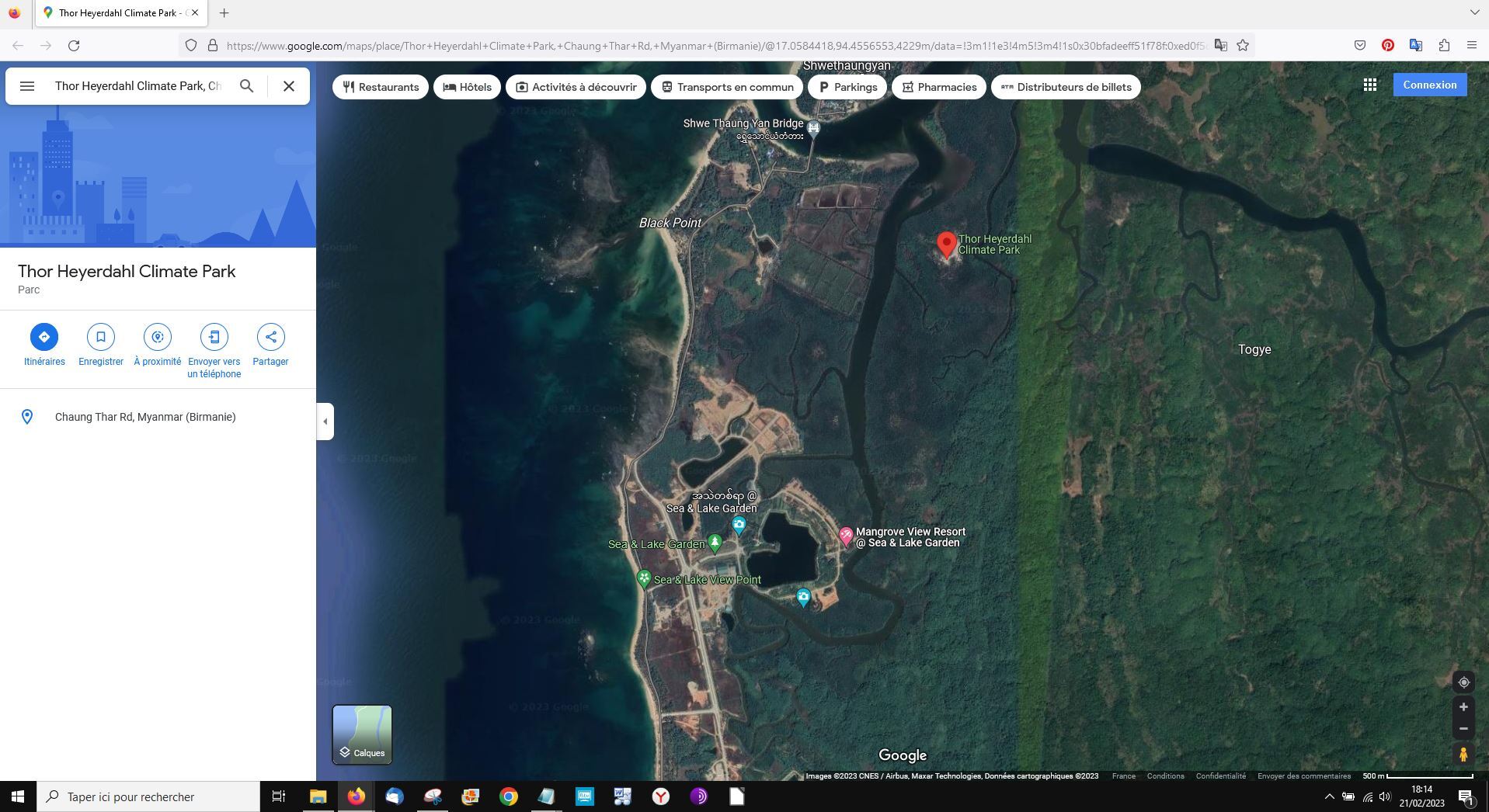
Task: Click the Sea & Lake View Point marker
Action: [x=643, y=579]
